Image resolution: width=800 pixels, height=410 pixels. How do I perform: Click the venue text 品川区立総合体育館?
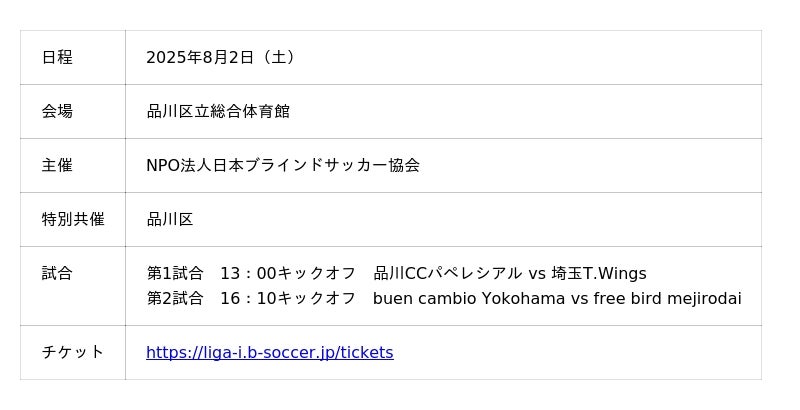(218, 111)
